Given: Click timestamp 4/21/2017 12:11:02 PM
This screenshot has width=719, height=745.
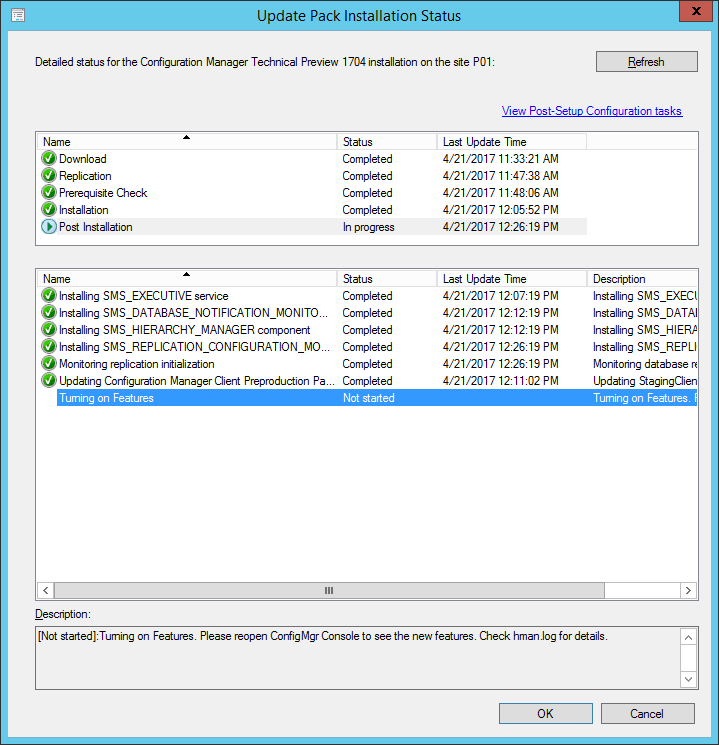Looking at the screenshot, I should pos(500,381).
